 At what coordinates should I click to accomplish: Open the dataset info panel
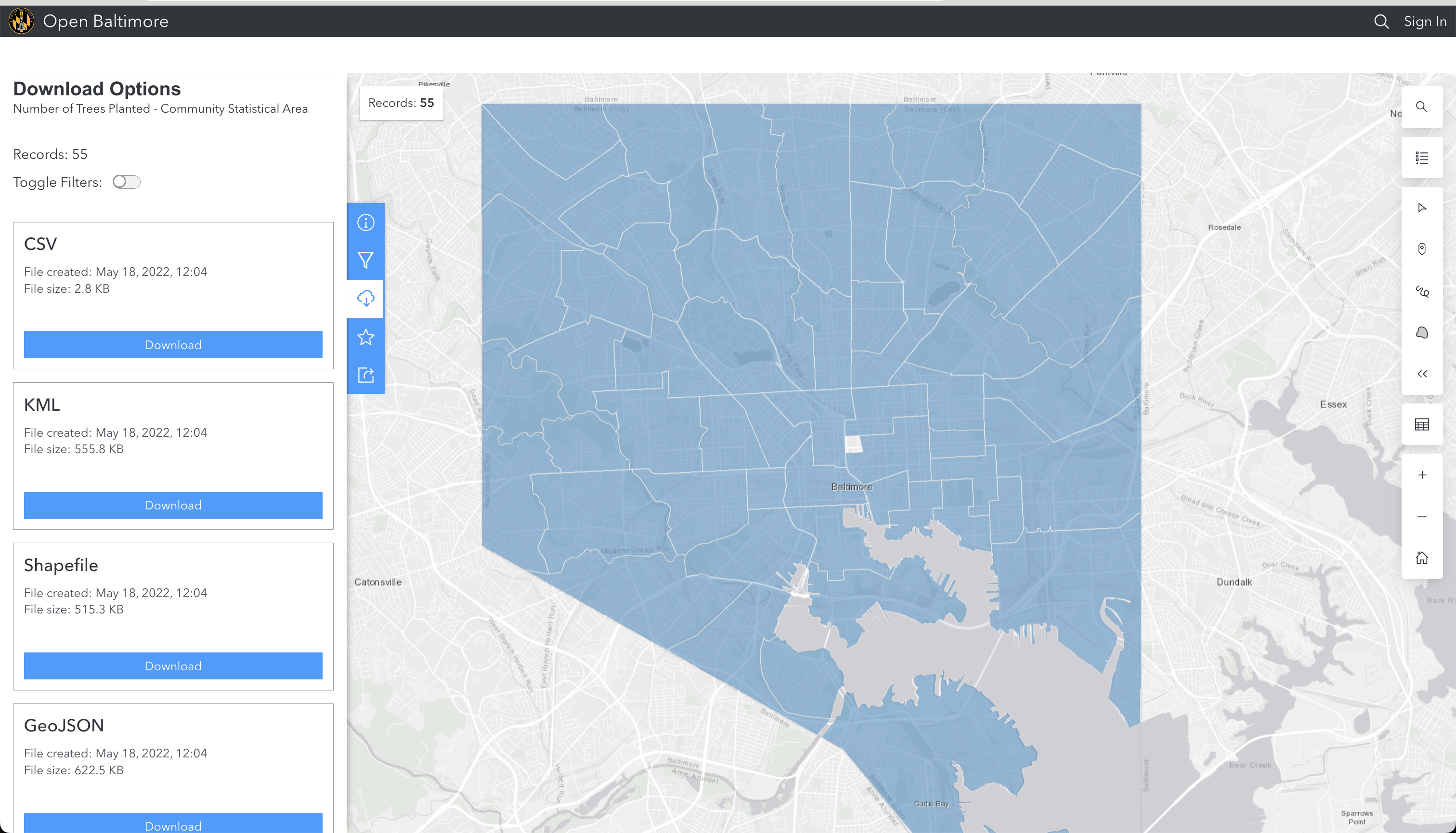365,222
